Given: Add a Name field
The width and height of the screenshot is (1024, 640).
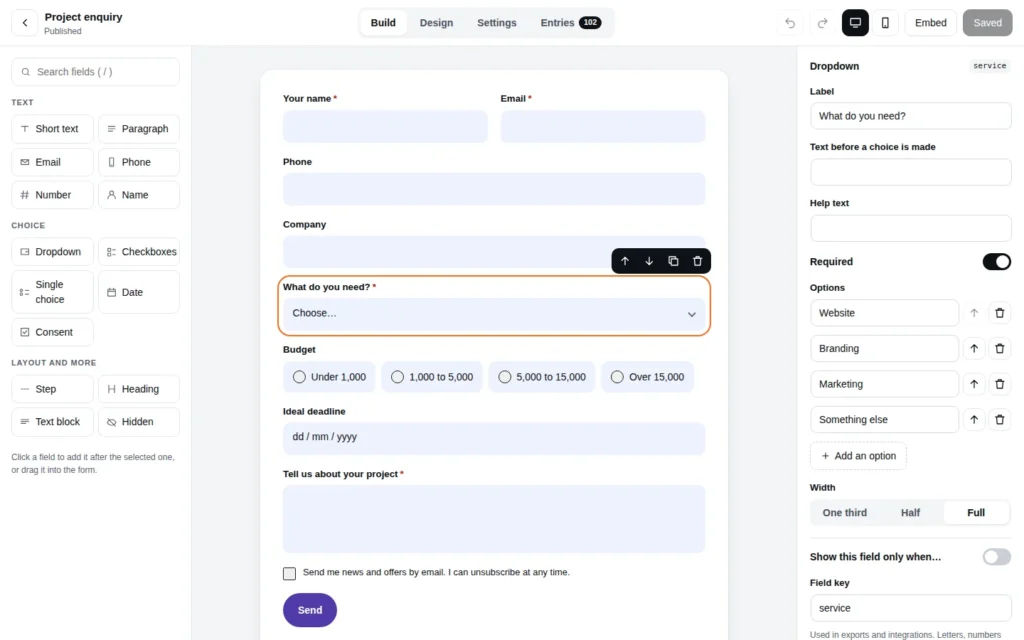Looking at the screenshot, I should (139, 195).
